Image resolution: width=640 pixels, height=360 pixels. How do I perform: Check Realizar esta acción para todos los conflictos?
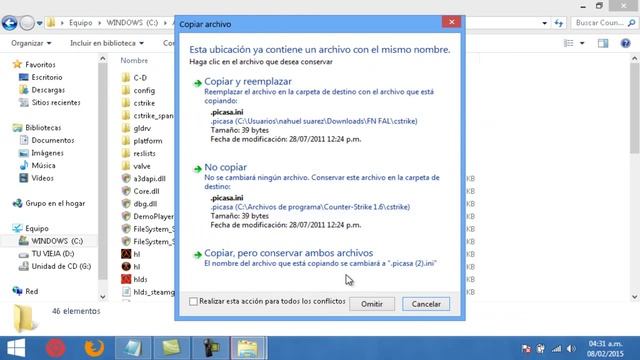point(193,302)
